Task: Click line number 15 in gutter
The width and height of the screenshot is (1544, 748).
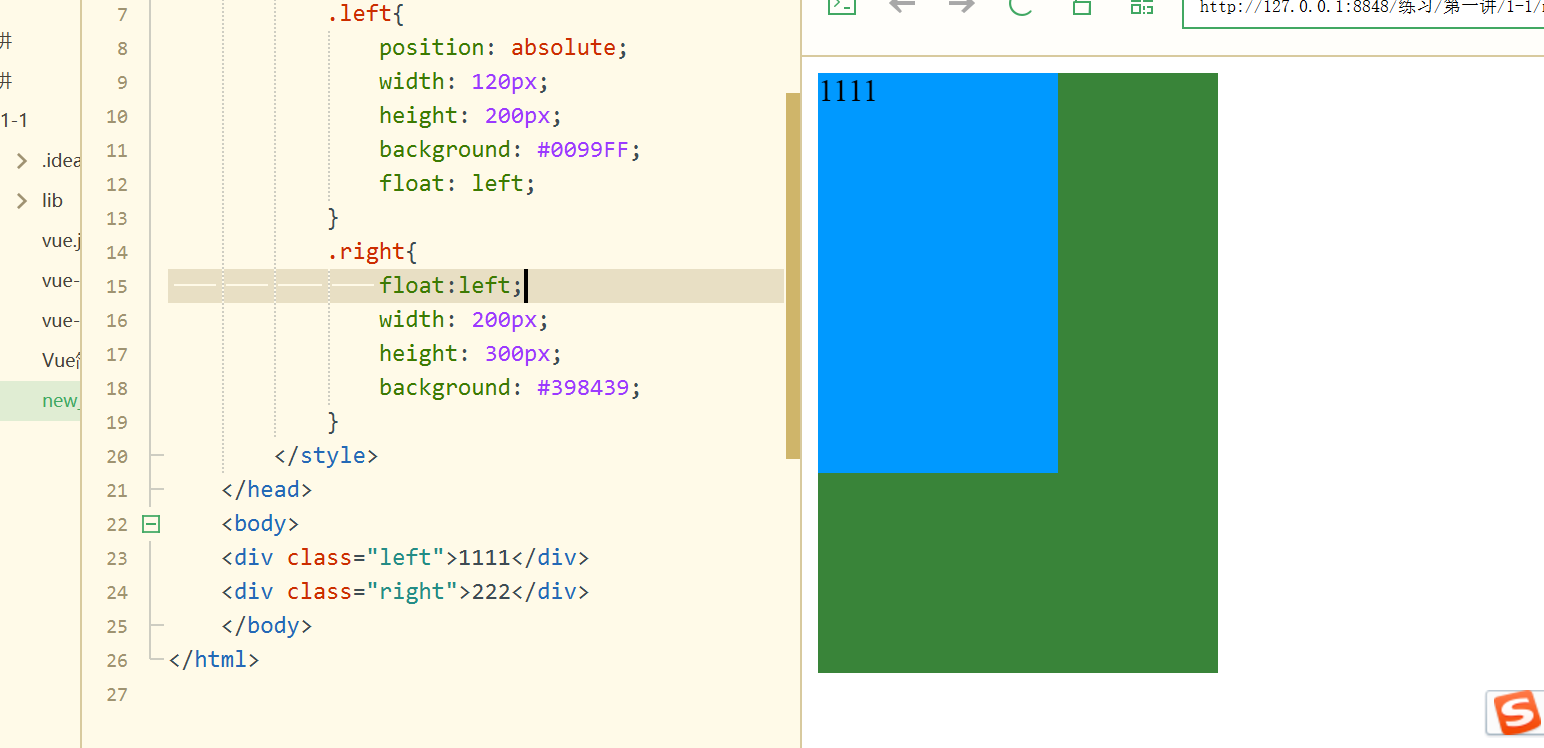Action: pos(117,287)
